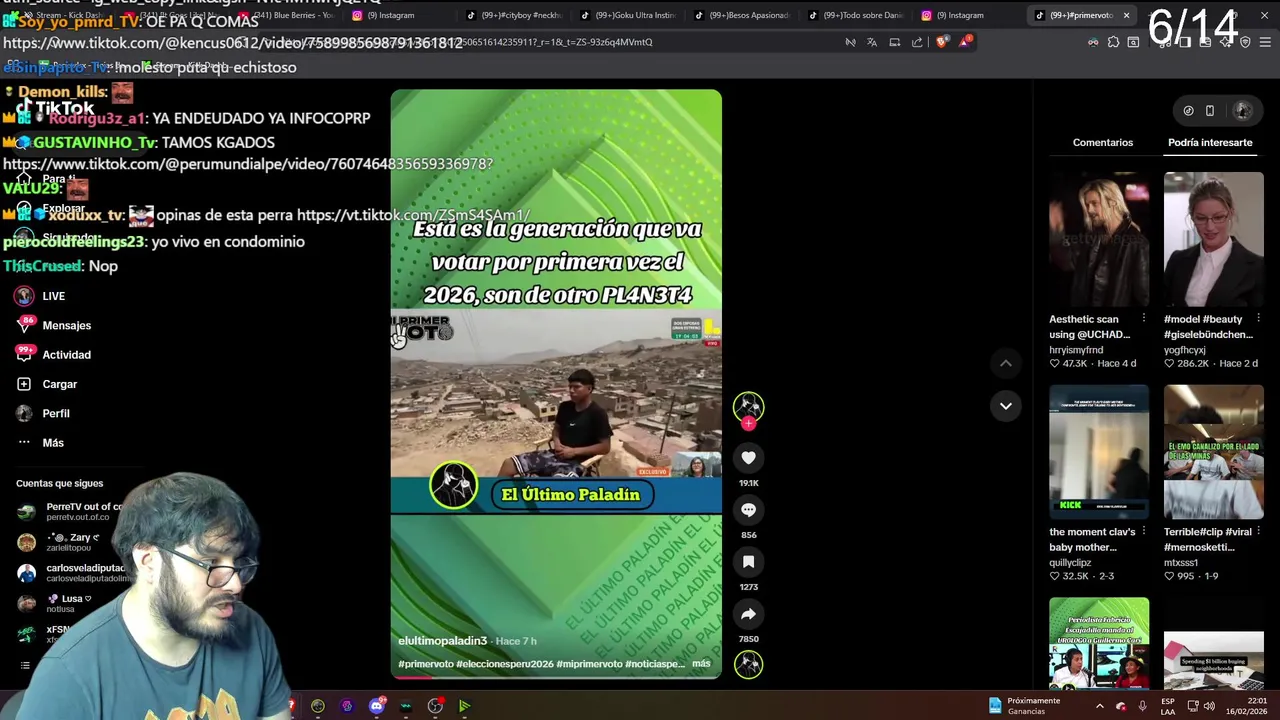Viewport: 1280px width, 720px height.
Task: Open the yogfhcyxj author name
Action: [x=1185, y=350]
